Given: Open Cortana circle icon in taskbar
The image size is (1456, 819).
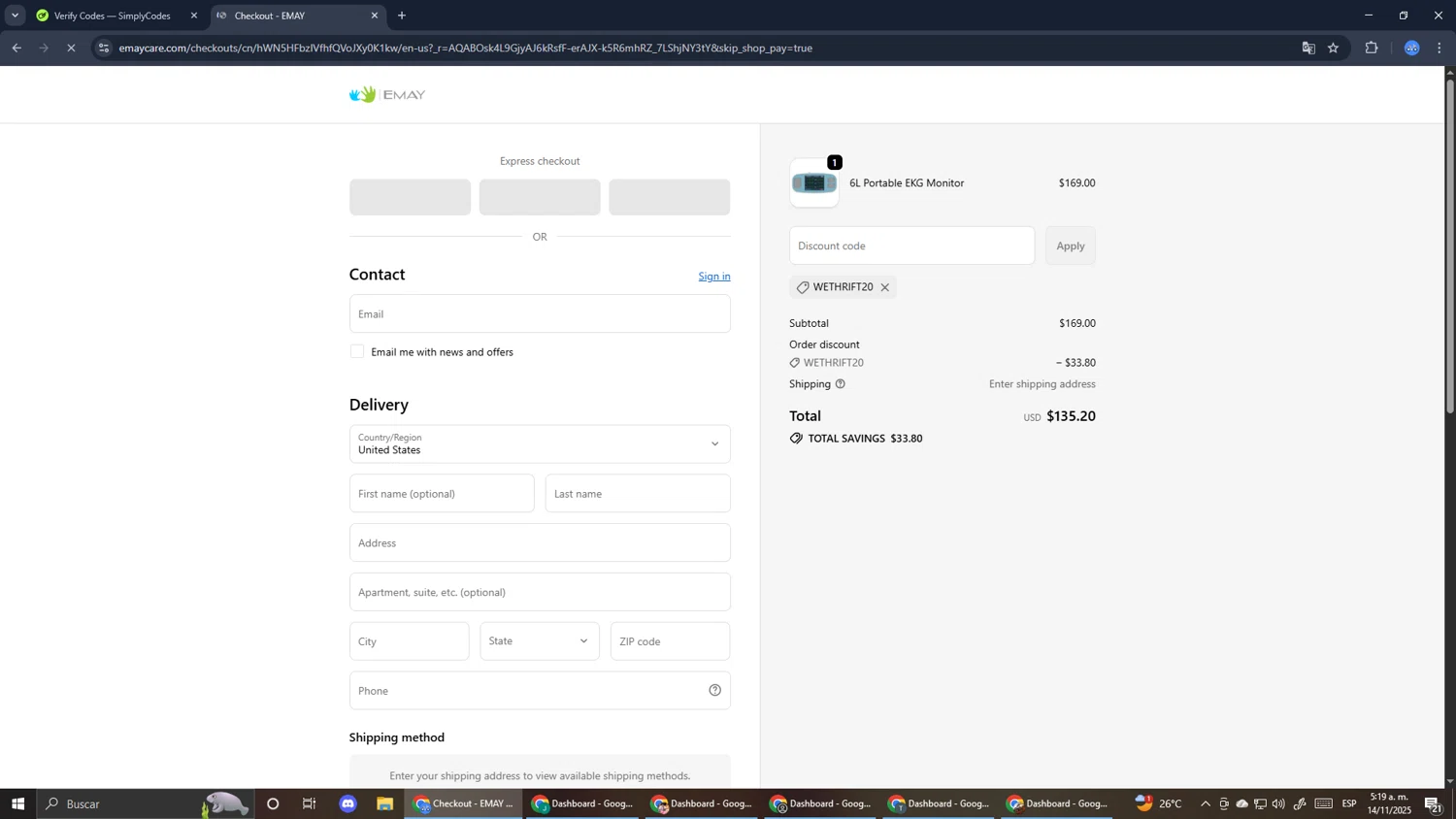Looking at the screenshot, I should [x=273, y=803].
